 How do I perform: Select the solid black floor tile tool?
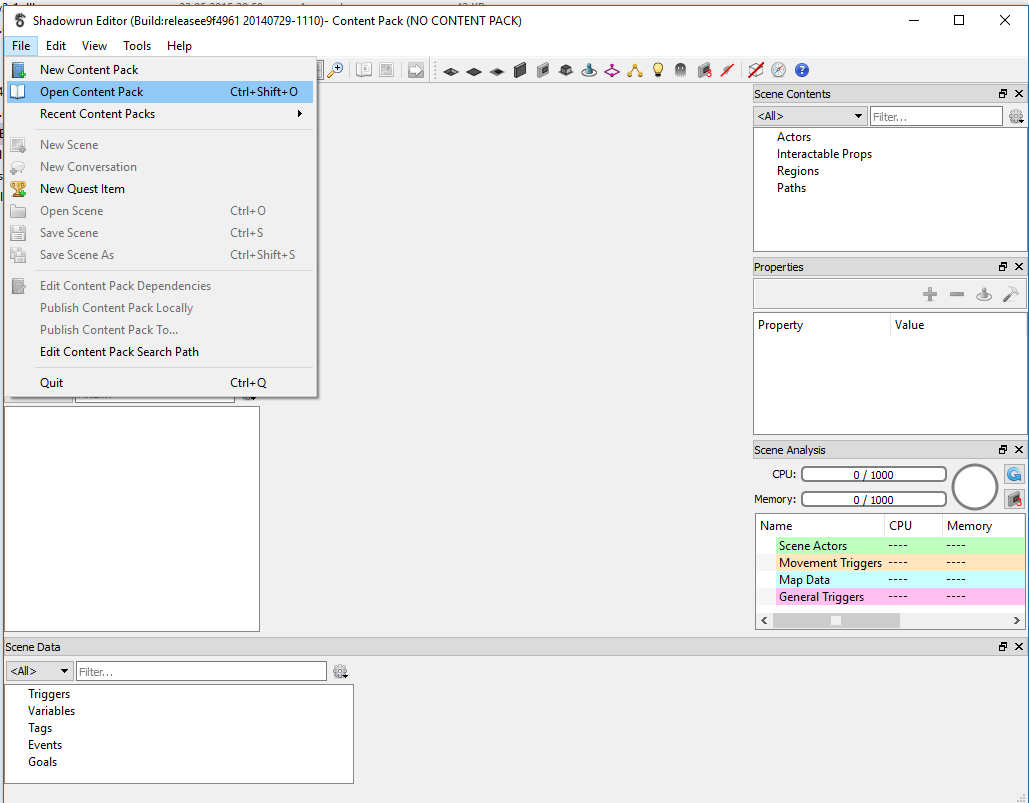click(x=474, y=72)
